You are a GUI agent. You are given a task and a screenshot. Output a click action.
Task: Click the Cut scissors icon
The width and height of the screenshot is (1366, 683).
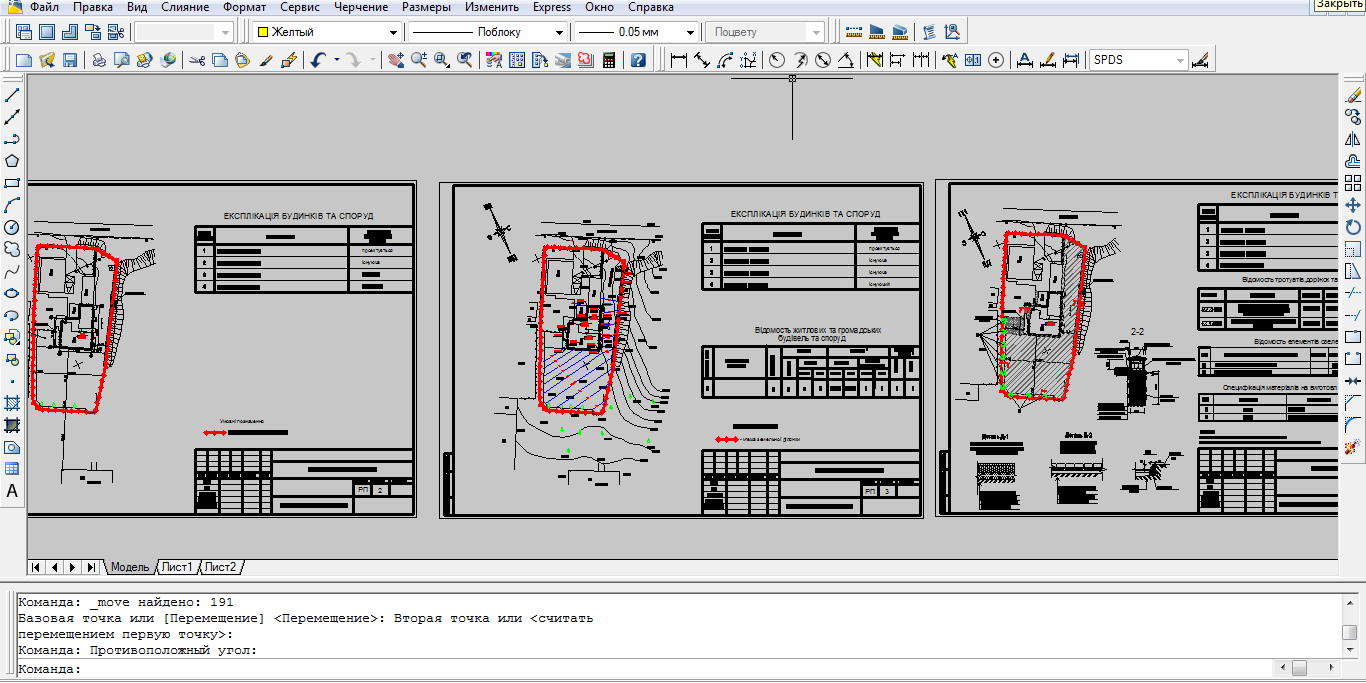click(197, 60)
